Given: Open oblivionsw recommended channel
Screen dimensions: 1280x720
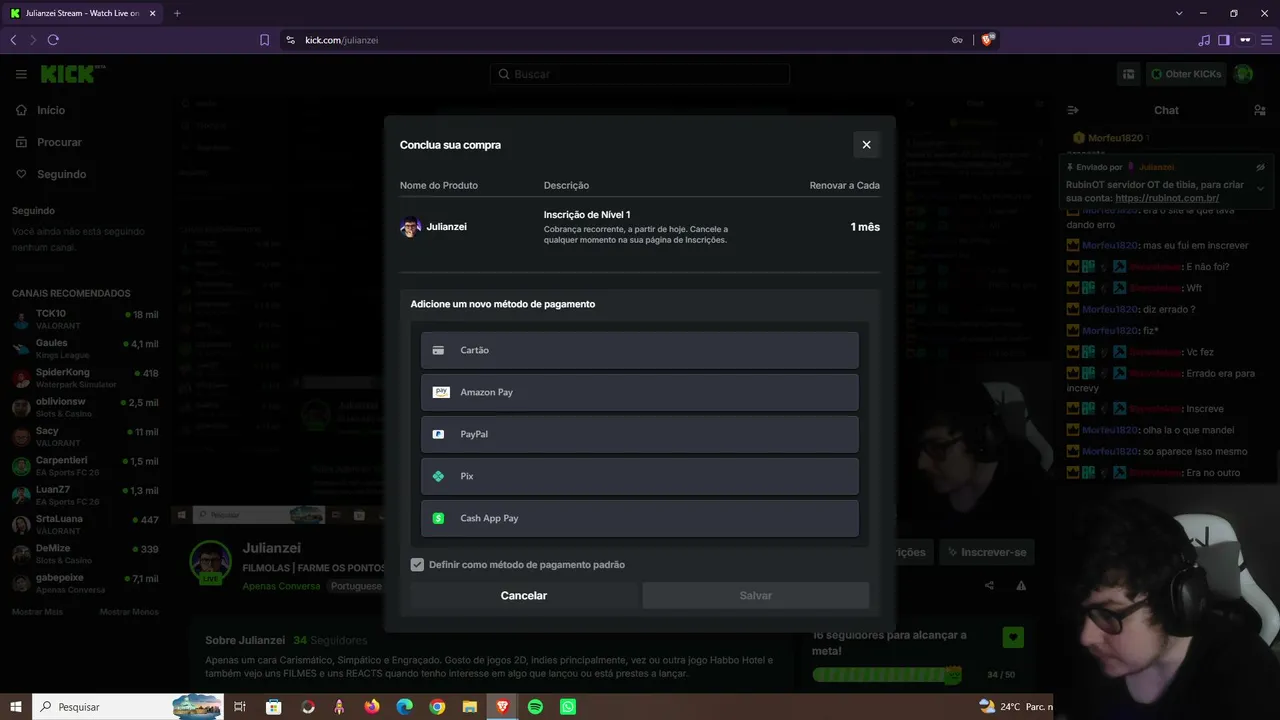Looking at the screenshot, I should click(x=85, y=407).
